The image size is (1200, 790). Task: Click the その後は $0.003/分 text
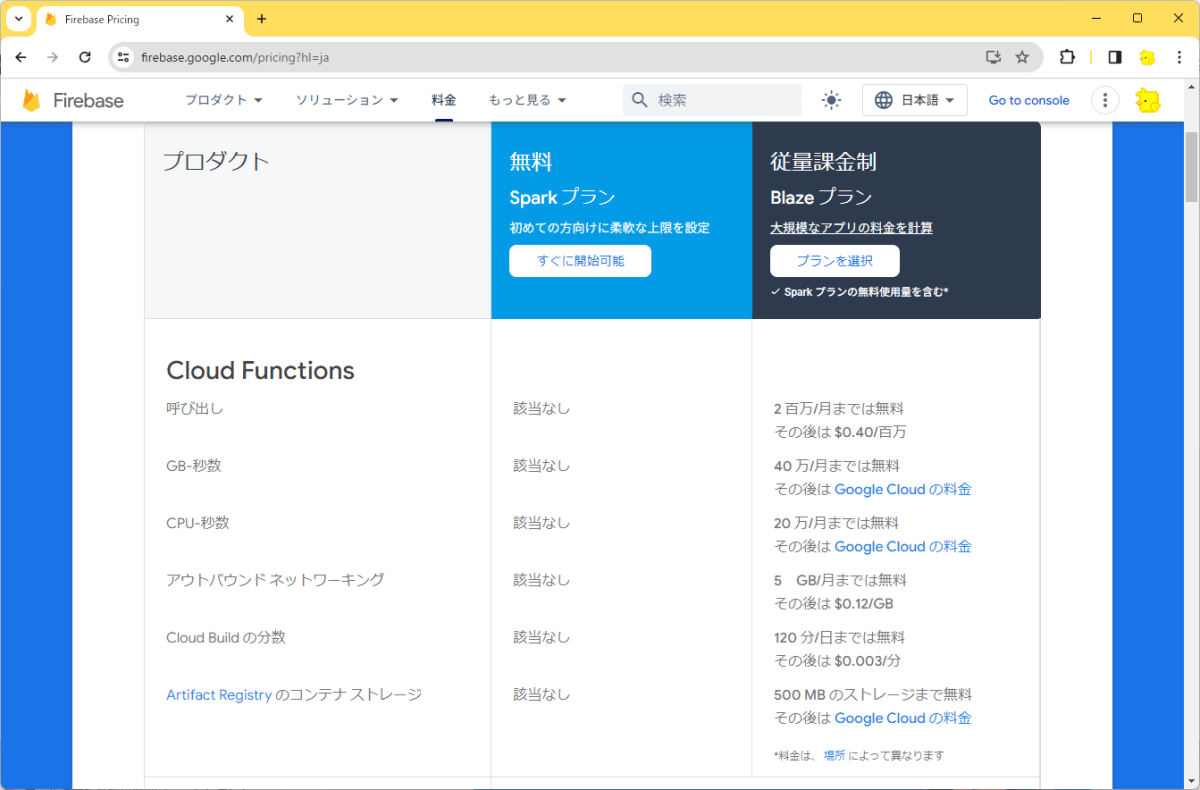[x=838, y=661]
